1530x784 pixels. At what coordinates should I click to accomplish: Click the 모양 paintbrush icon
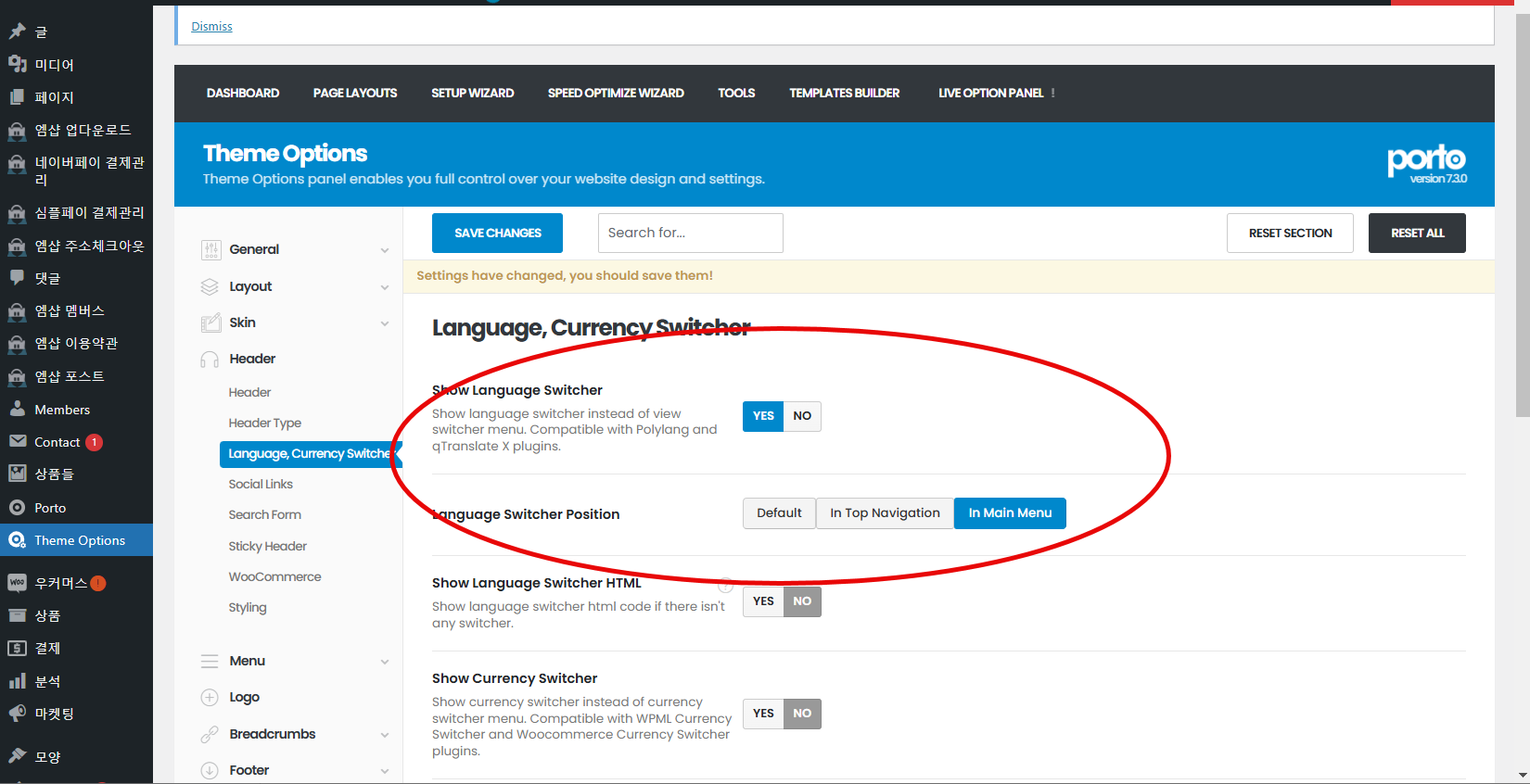pos(17,756)
